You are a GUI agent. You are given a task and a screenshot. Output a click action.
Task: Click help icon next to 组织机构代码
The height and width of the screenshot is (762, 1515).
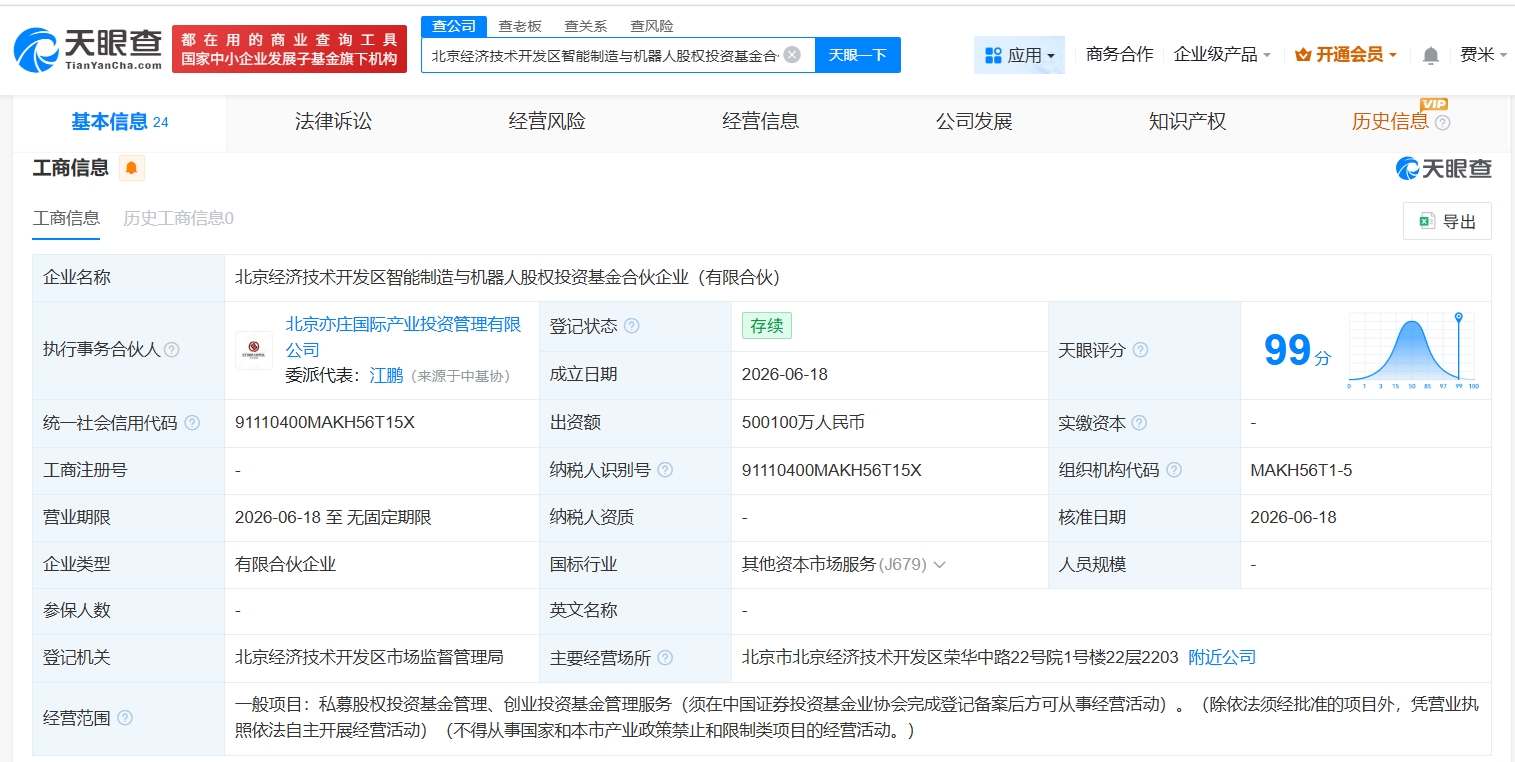point(1174,470)
